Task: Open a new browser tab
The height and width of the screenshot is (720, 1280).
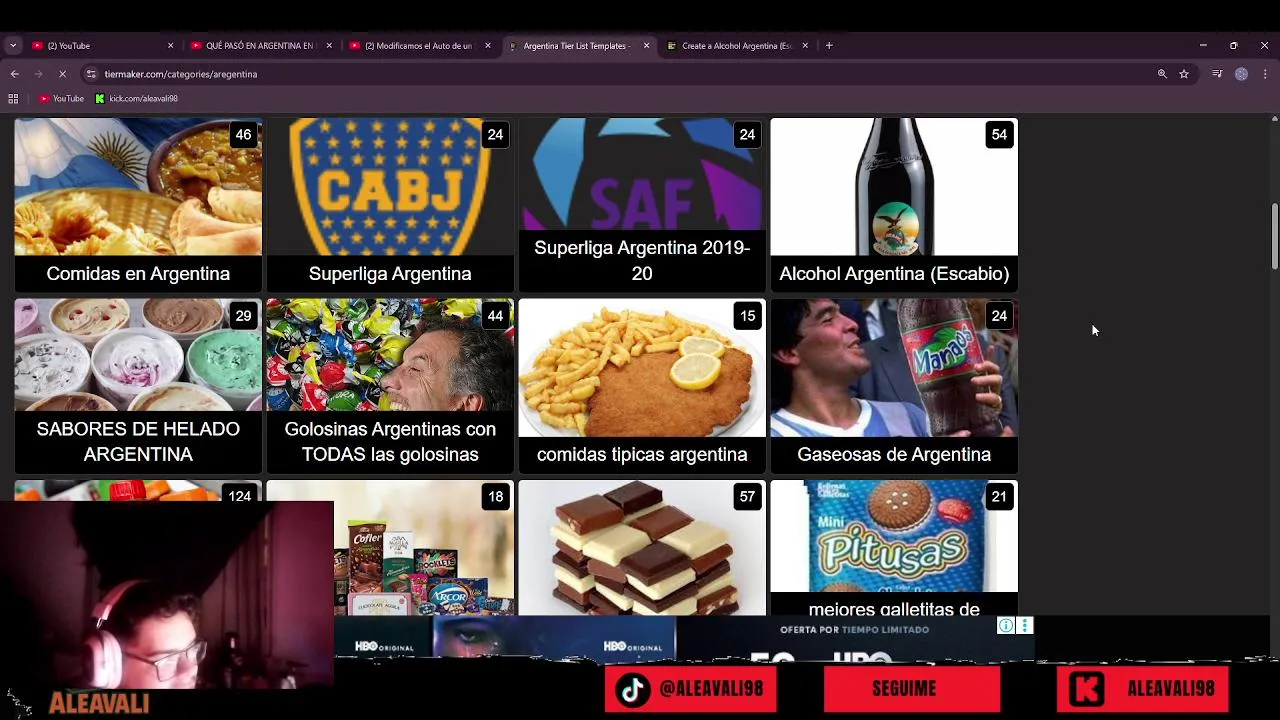Action: coord(829,45)
